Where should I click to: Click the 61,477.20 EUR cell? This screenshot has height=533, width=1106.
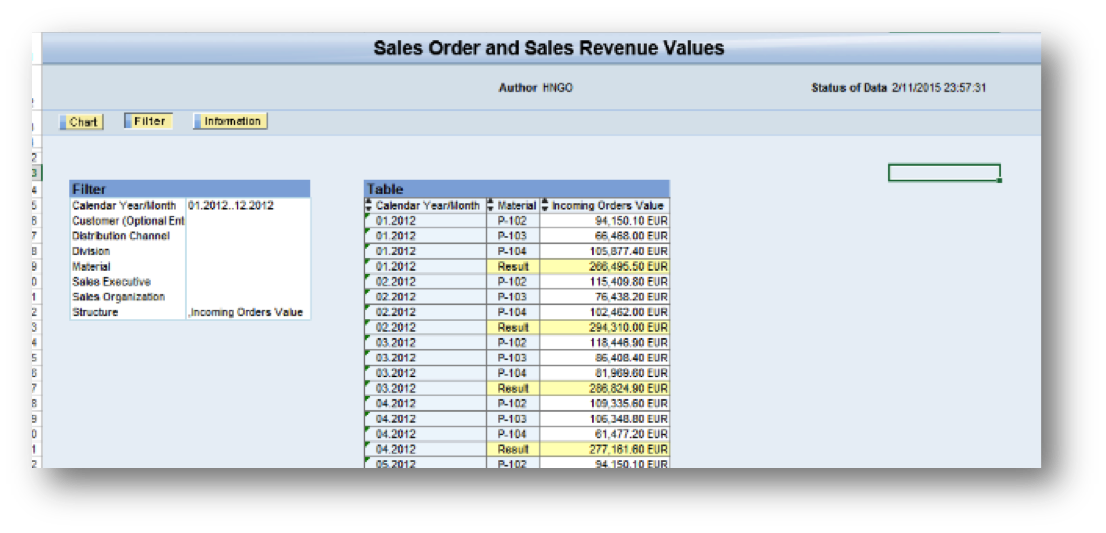(x=605, y=434)
